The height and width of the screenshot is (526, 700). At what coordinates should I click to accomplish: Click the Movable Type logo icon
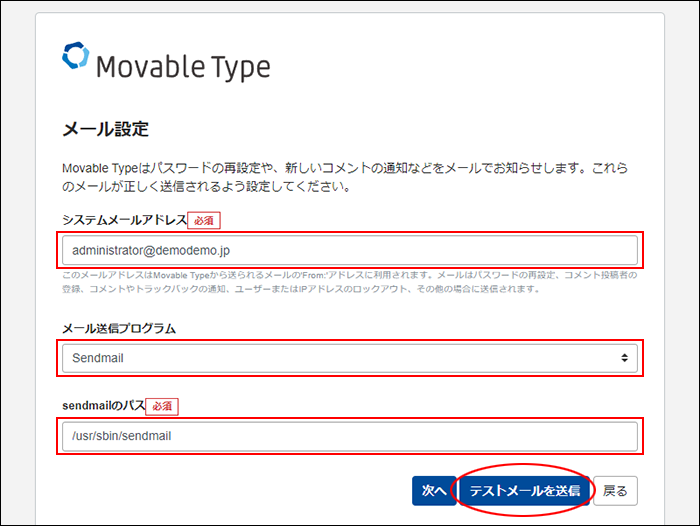coord(75,56)
